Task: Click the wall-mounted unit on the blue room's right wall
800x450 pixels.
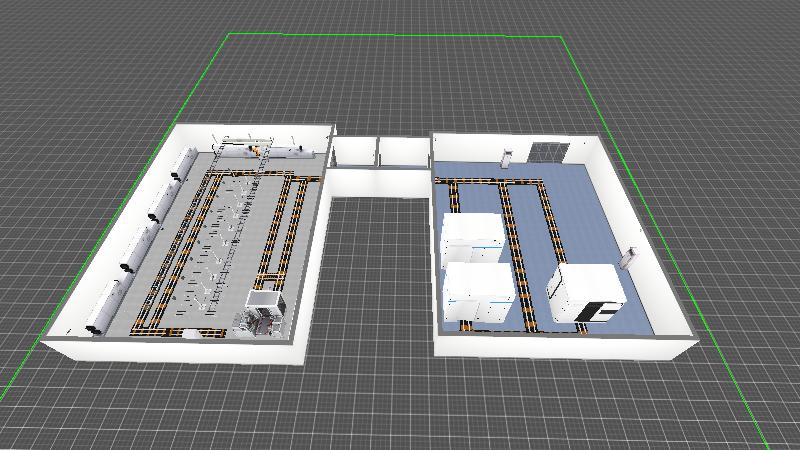Action: [x=630, y=256]
